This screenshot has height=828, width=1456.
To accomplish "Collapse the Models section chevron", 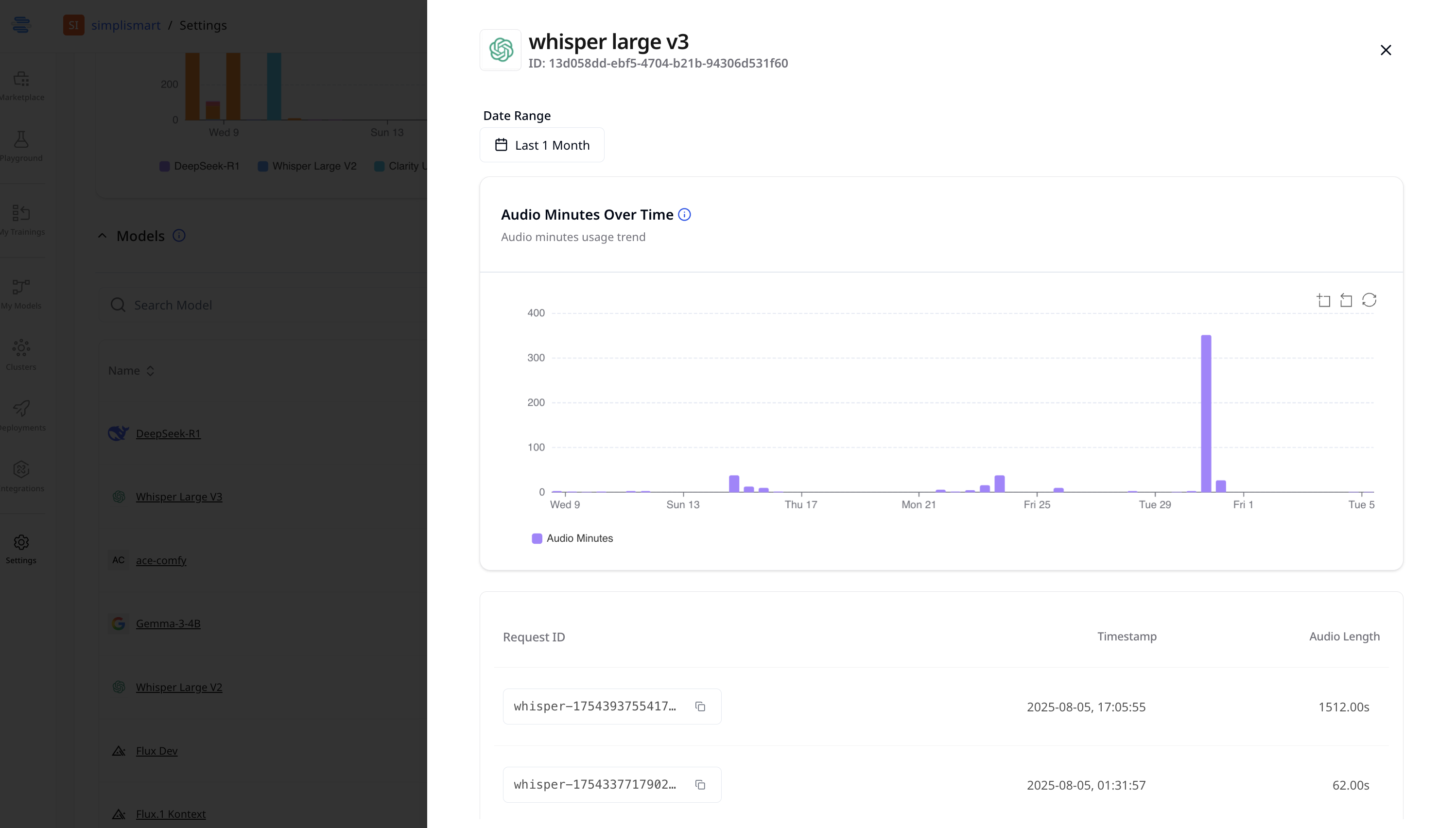I will [103, 236].
